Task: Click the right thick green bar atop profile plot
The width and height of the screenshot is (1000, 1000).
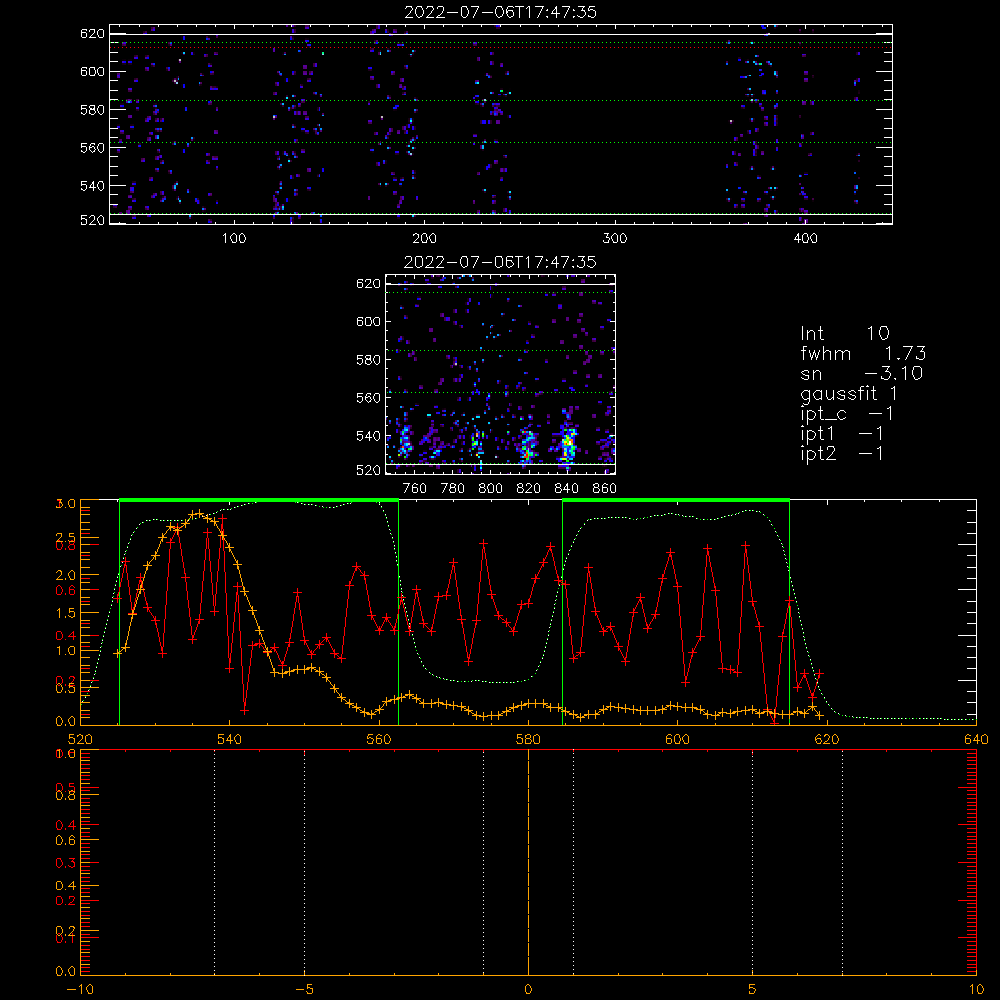Action: tap(676, 501)
